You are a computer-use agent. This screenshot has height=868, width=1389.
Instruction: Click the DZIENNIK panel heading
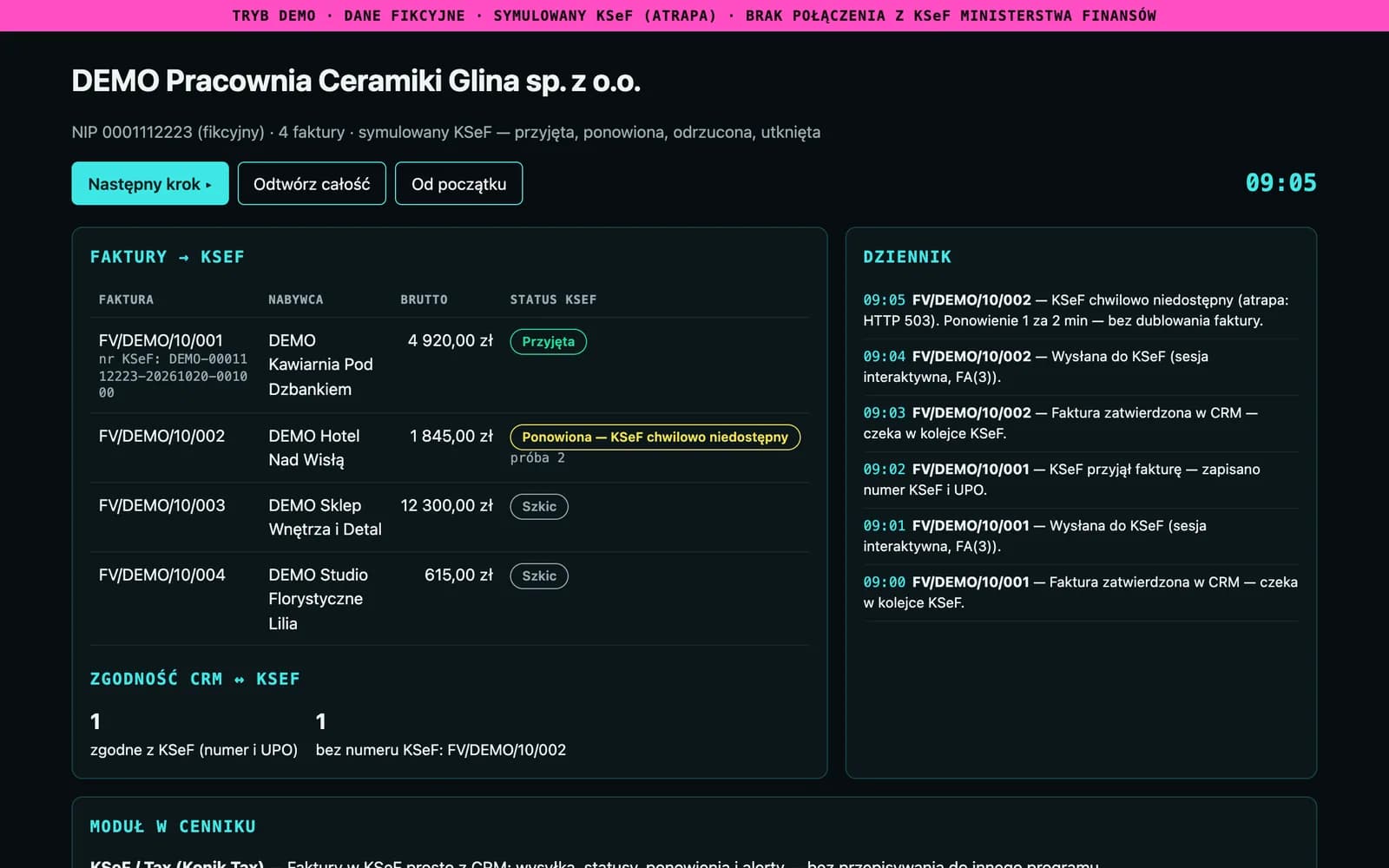(x=907, y=257)
